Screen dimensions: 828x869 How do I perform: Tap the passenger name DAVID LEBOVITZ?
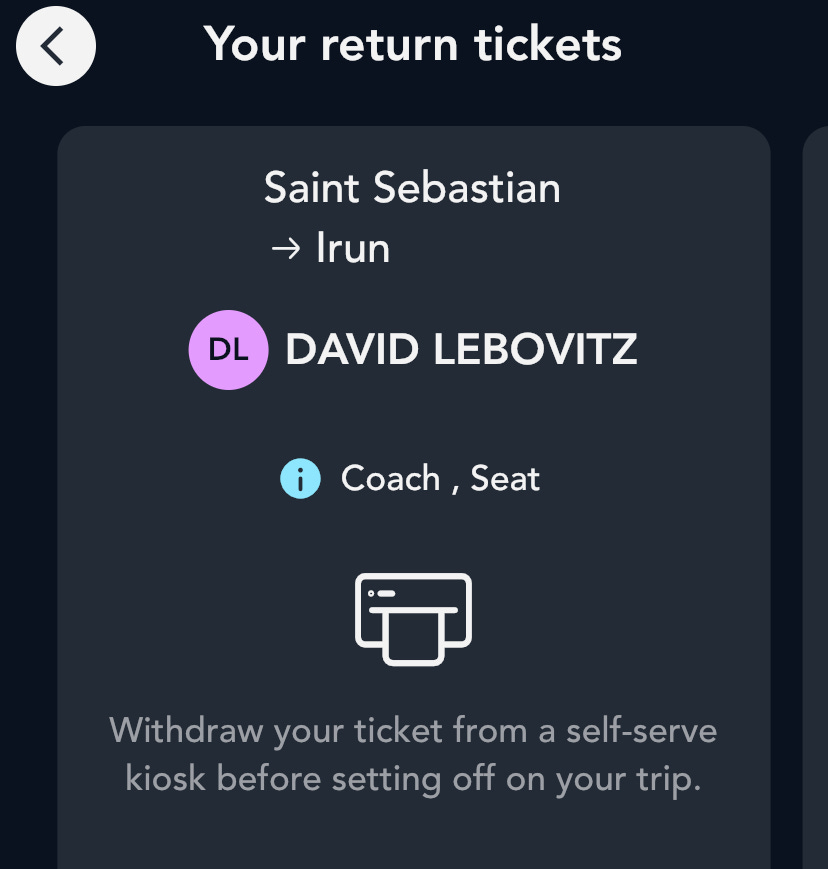tap(461, 350)
